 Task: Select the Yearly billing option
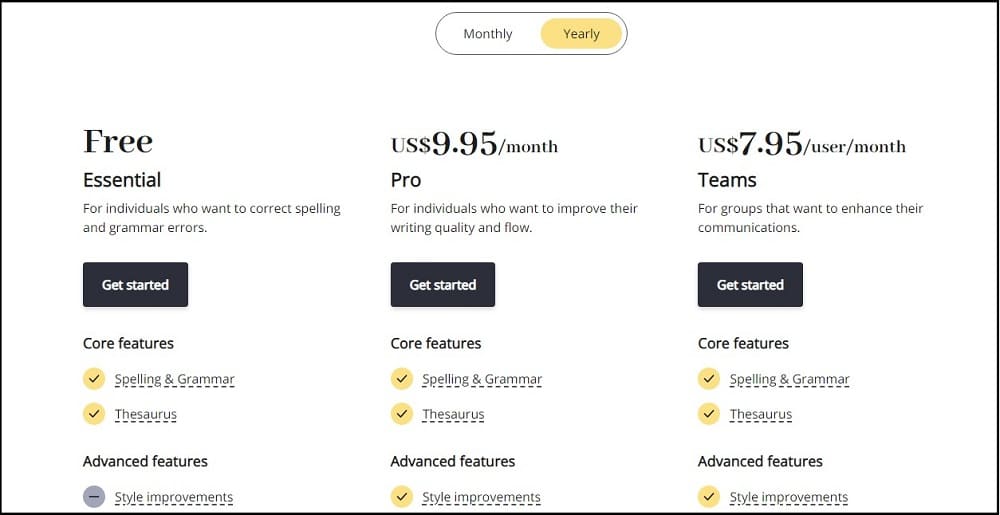(581, 34)
